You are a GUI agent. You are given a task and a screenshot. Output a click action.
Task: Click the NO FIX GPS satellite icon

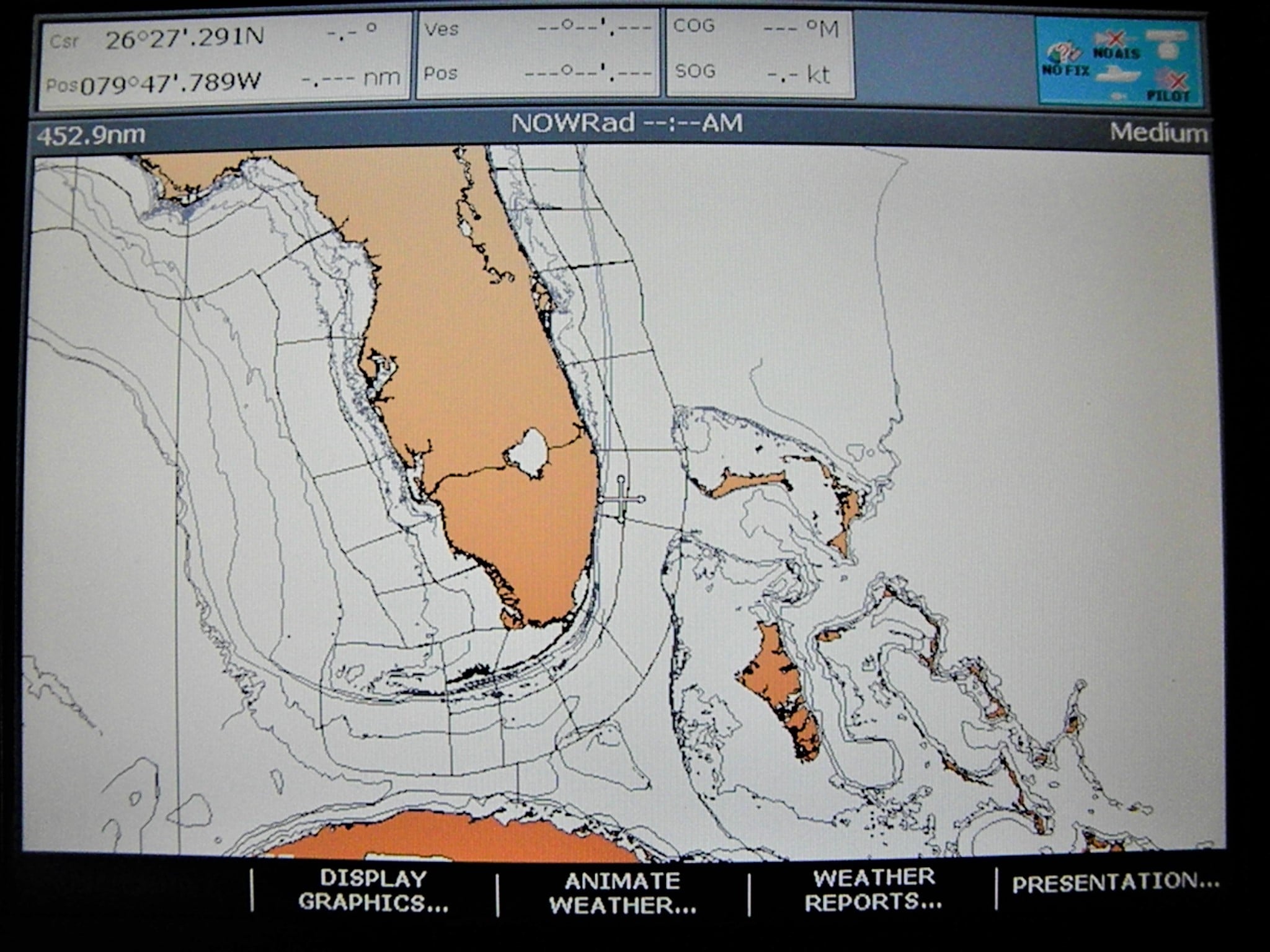coord(1063,59)
